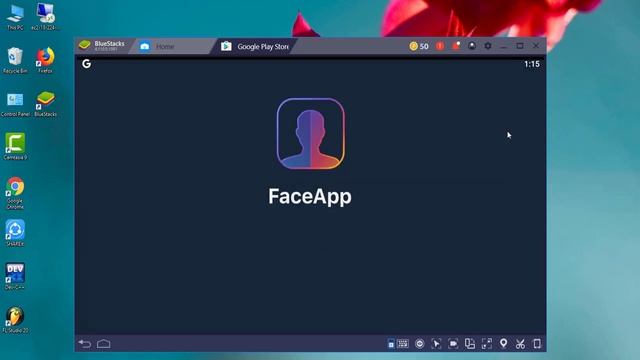The height and width of the screenshot is (360, 640).
Task: Open the BlueStacks coins balance showing 50
Action: pyautogui.click(x=419, y=46)
